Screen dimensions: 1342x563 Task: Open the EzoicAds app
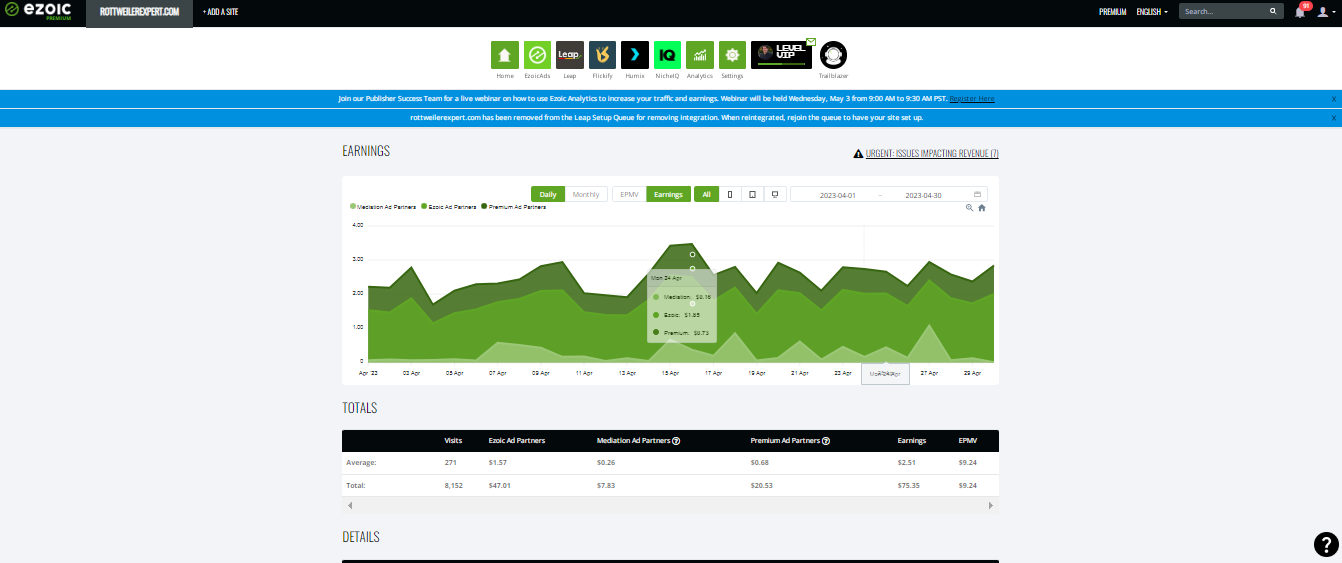[x=537, y=55]
